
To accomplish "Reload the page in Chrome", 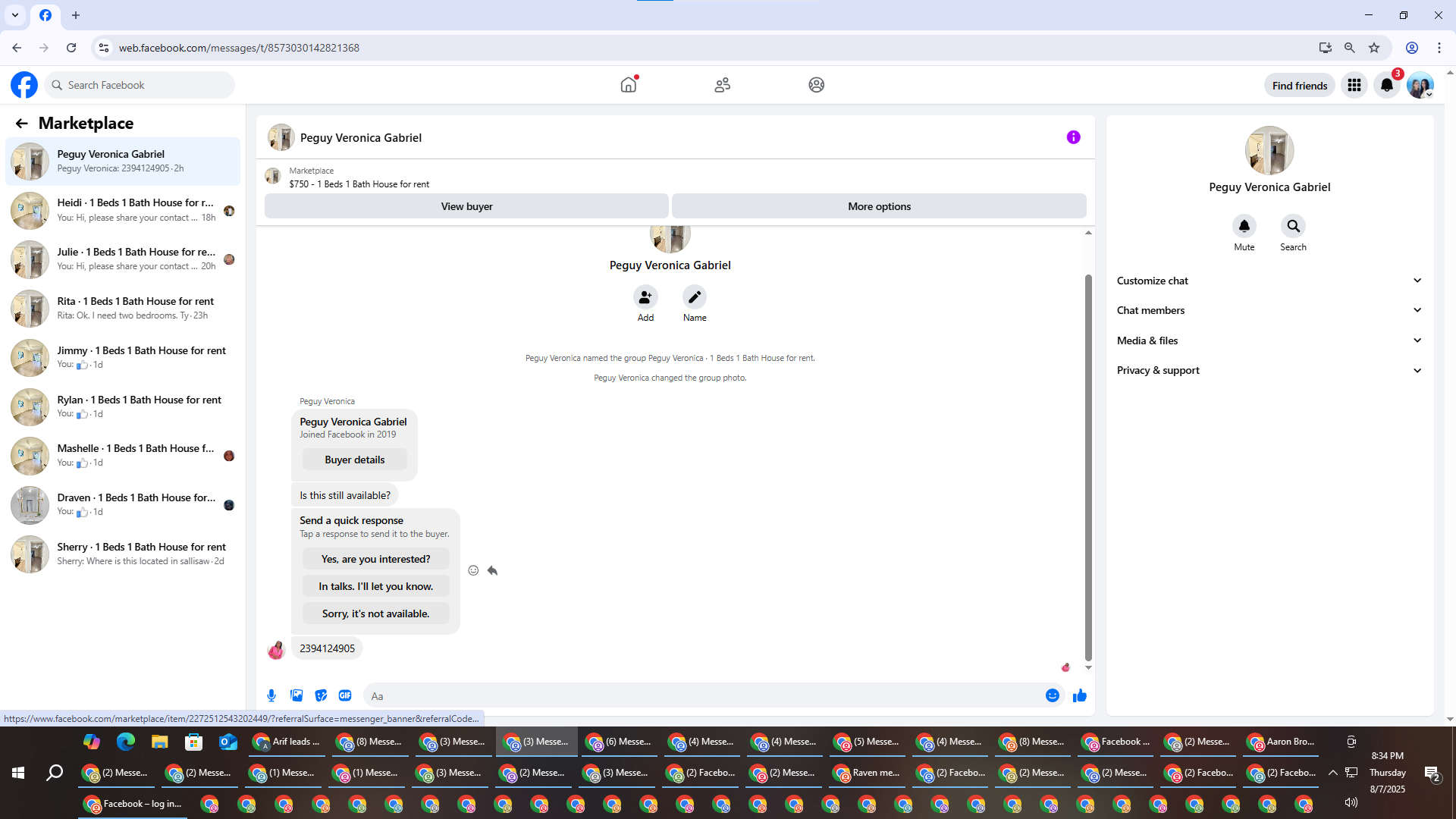I will click(x=71, y=48).
